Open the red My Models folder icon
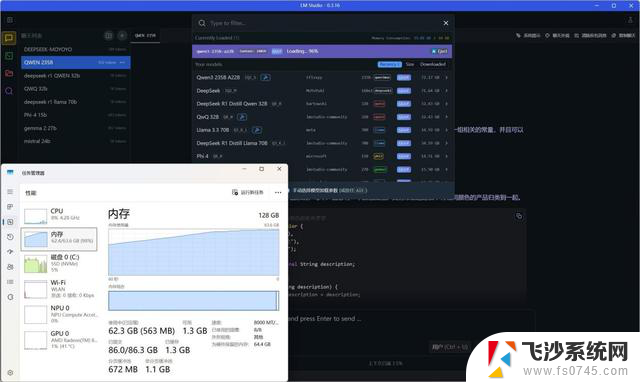 [x=9, y=73]
